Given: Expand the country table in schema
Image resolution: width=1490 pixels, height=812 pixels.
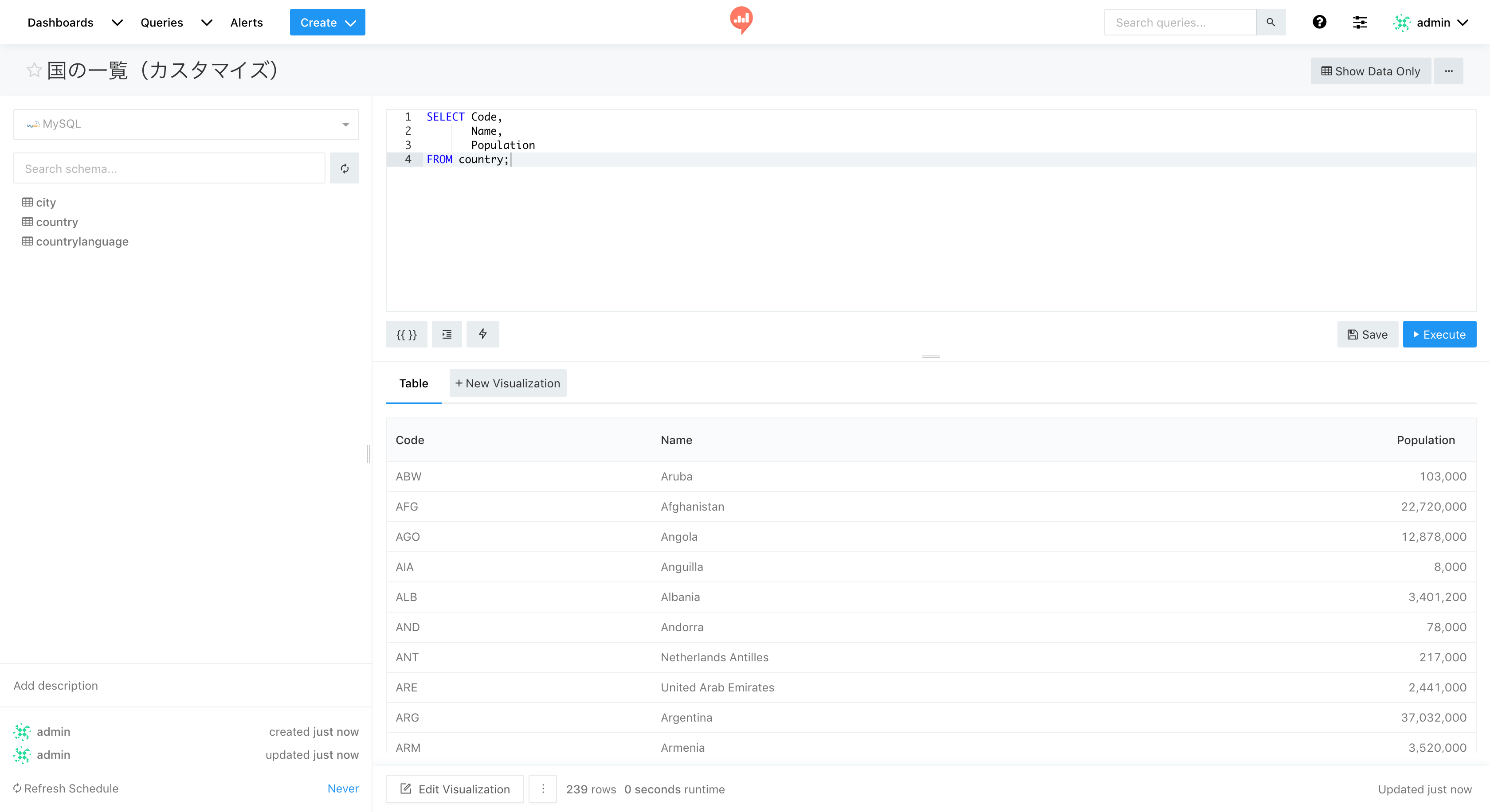Looking at the screenshot, I should coord(56,222).
